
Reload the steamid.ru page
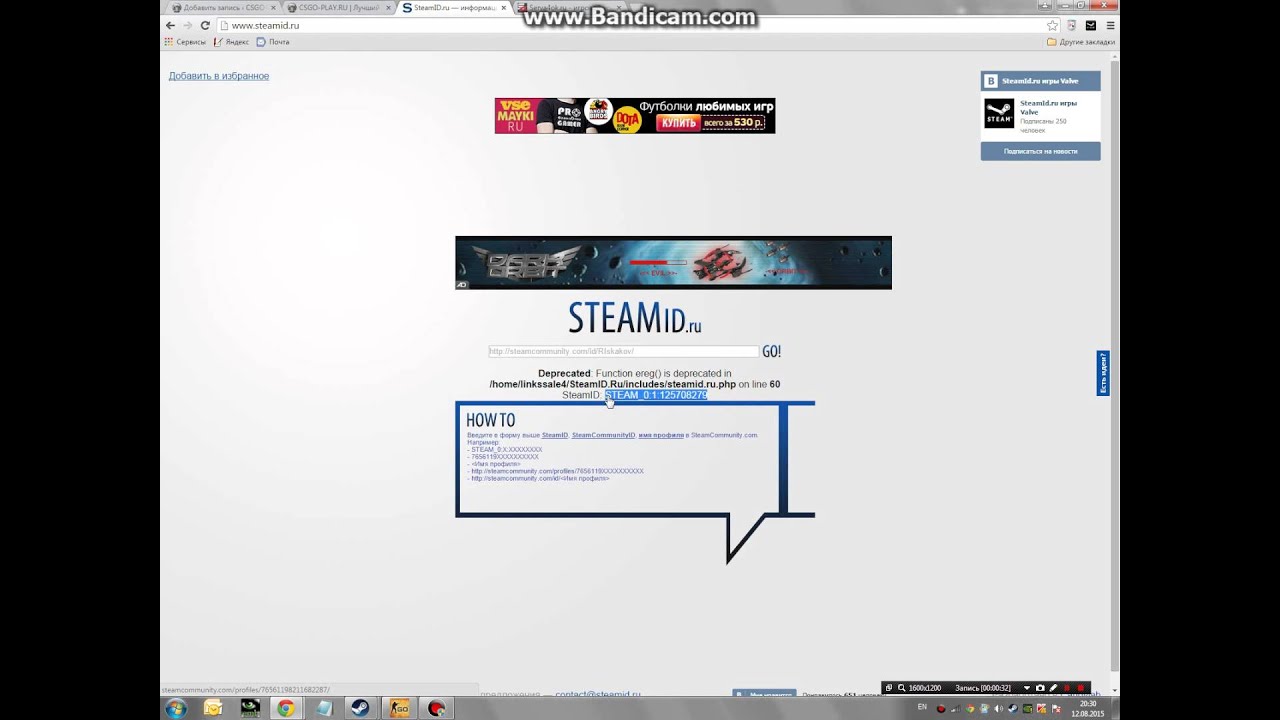[x=205, y=25]
